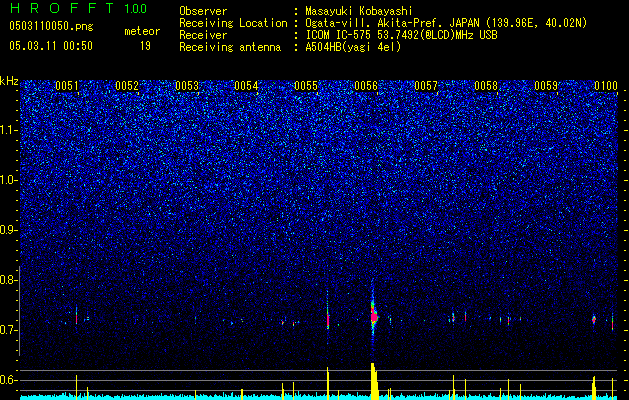Click the 0.9 kHz axis label
Viewport: 629px width, 400px height.
[8, 230]
